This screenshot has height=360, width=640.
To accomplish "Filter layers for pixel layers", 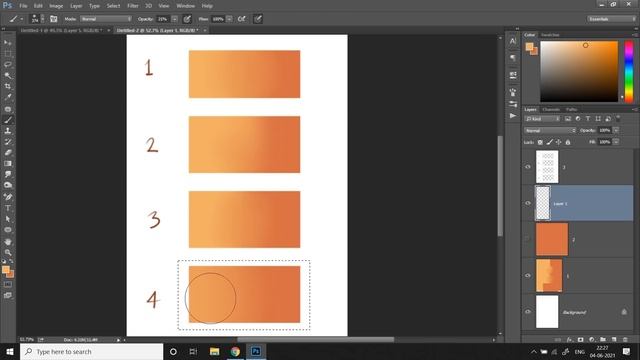I will click(568, 119).
